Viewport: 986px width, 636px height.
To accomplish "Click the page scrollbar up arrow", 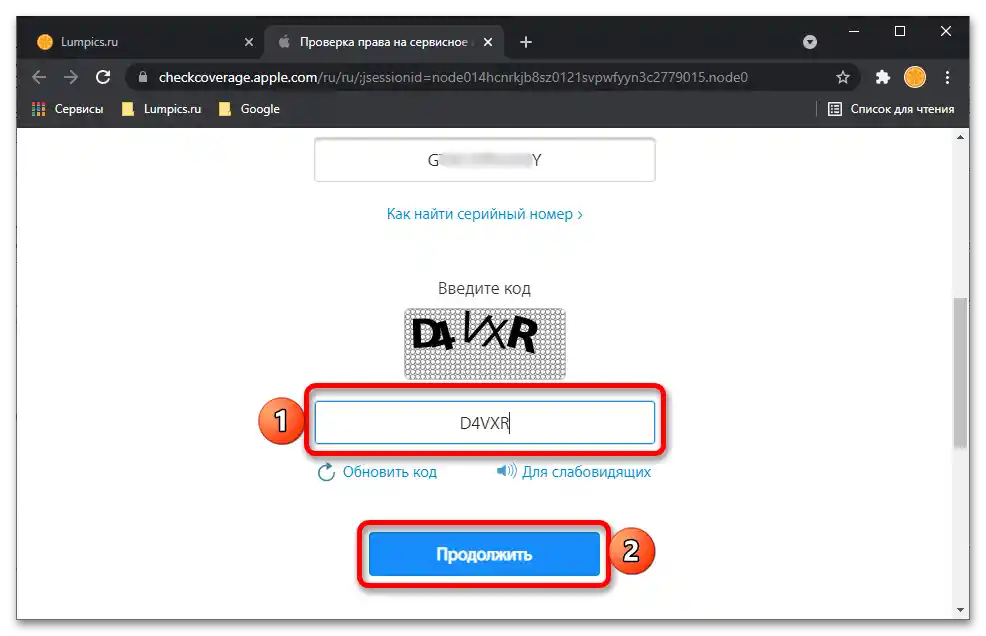I will click(x=960, y=137).
